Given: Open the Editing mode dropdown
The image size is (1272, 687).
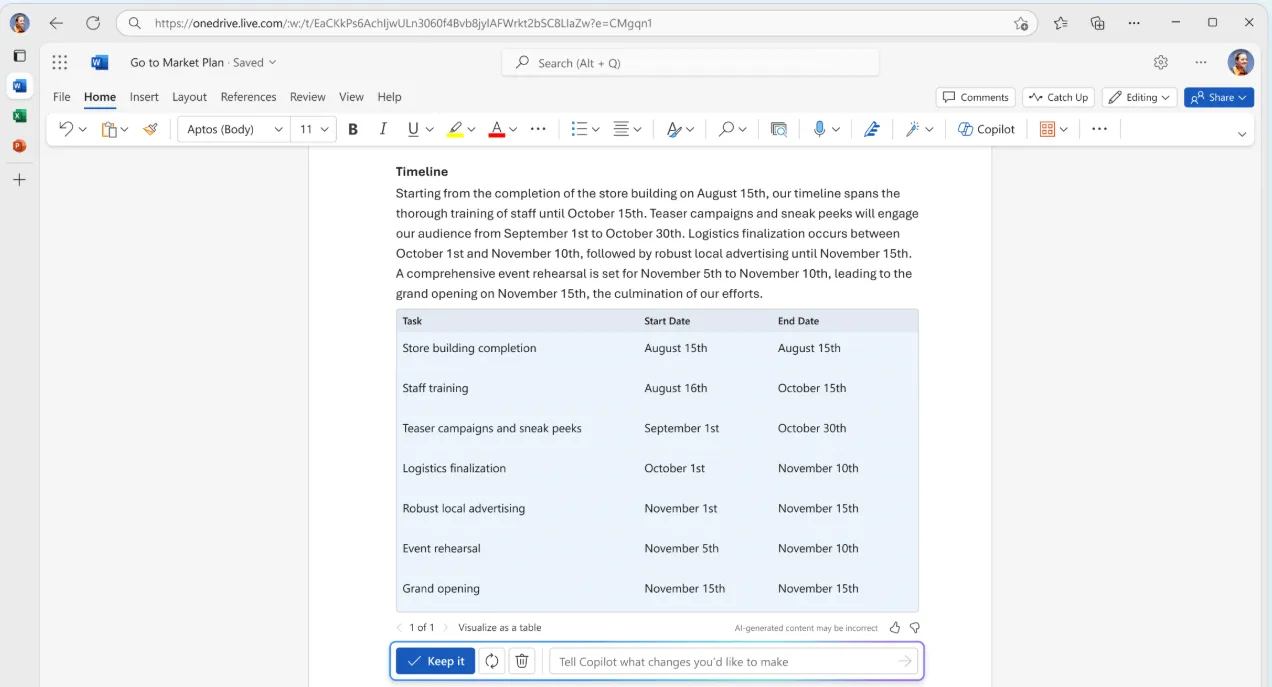Looking at the screenshot, I should point(1140,97).
